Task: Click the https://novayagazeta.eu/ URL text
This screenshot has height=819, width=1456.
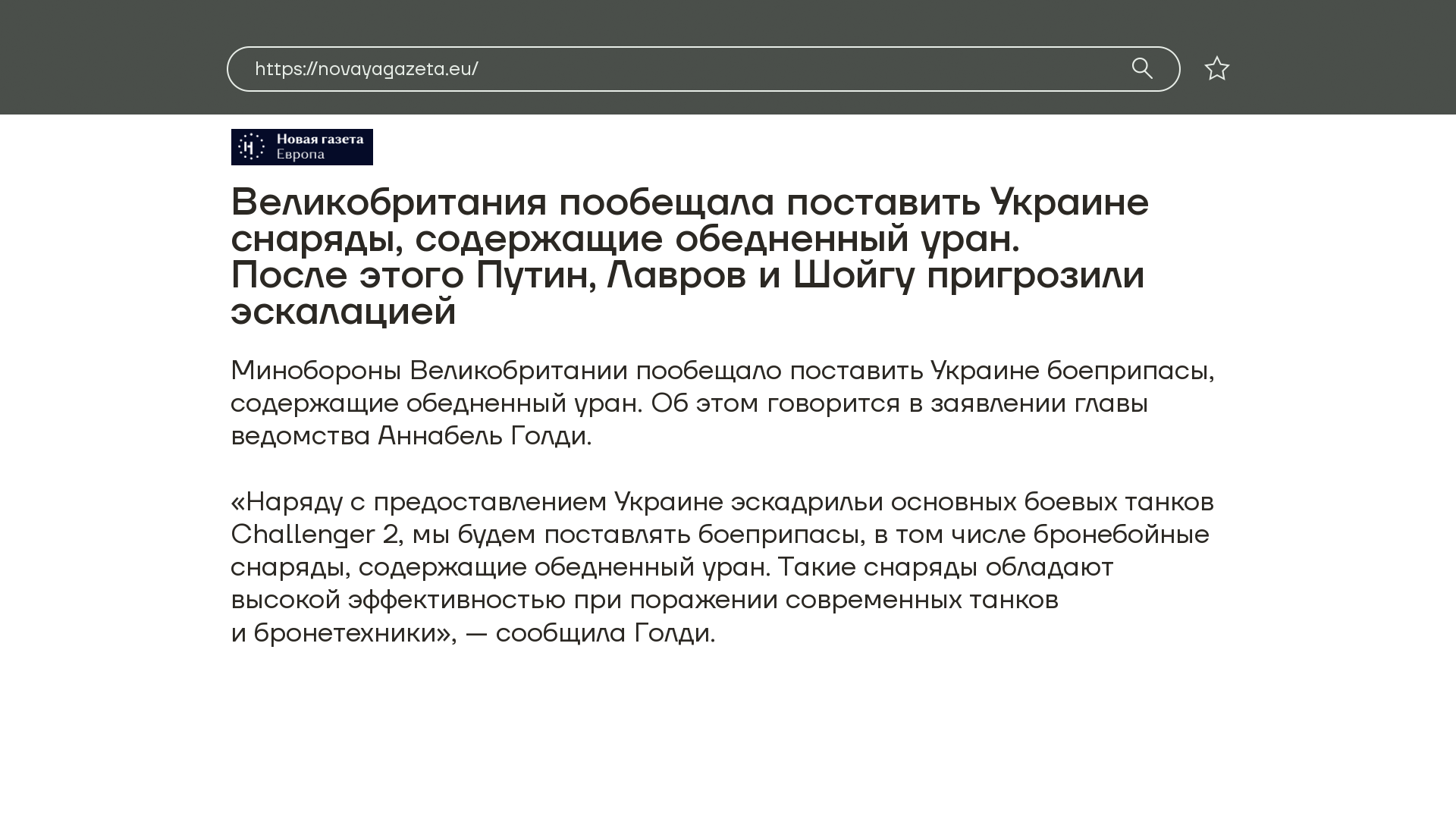Action: pos(366,69)
